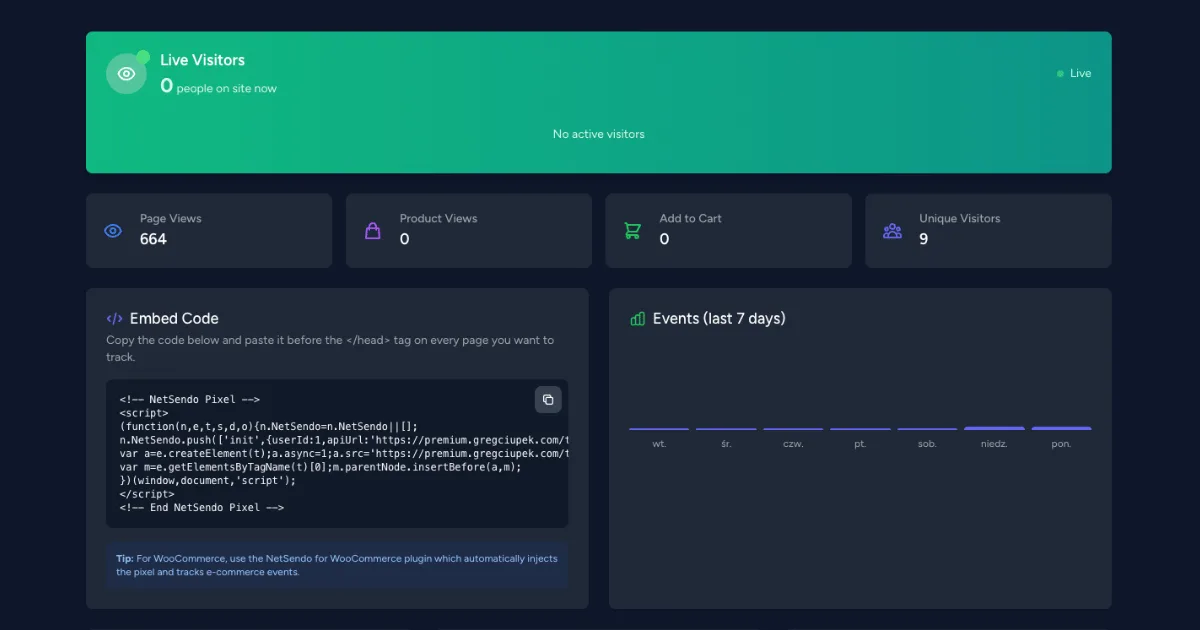The width and height of the screenshot is (1200, 630).
Task: Click the Add to Cart icon
Action: click(632, 231)
